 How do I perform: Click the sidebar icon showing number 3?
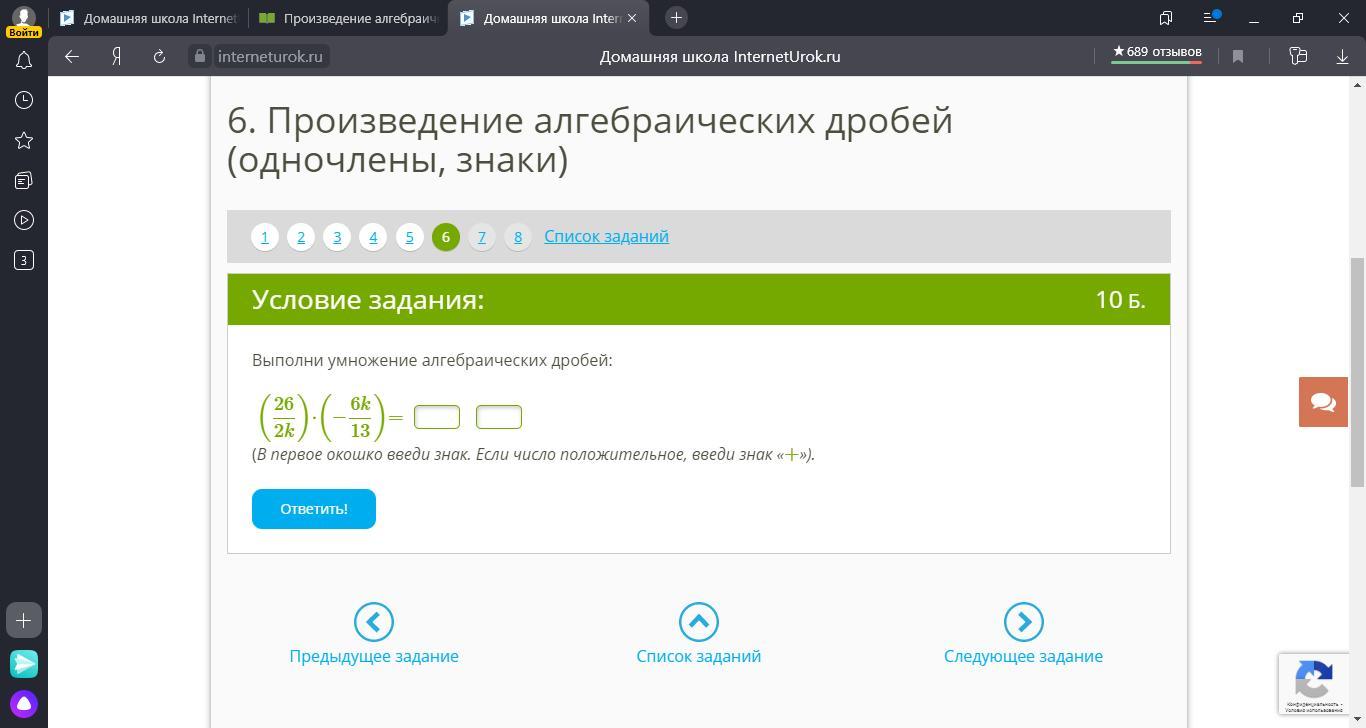coord(24,260)
